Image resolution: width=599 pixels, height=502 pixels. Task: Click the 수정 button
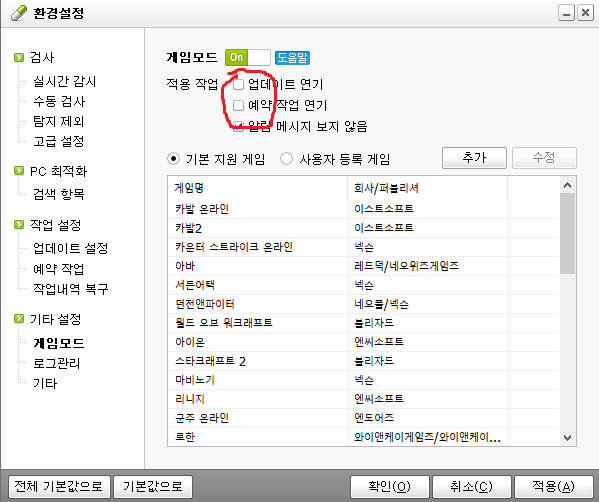point(544,158)
